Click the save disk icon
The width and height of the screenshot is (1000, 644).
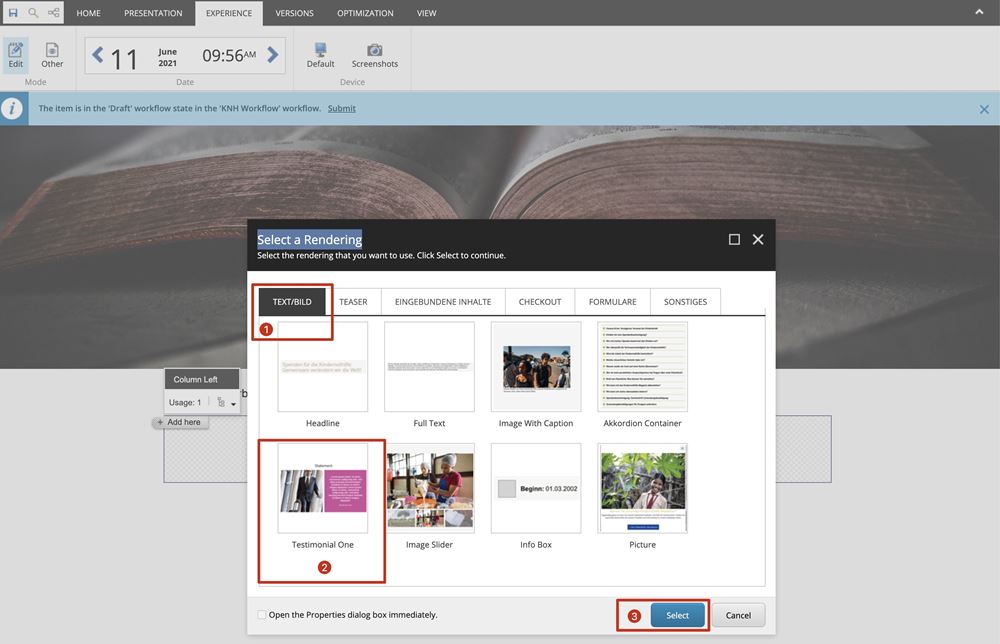click(x=13, y=13)
